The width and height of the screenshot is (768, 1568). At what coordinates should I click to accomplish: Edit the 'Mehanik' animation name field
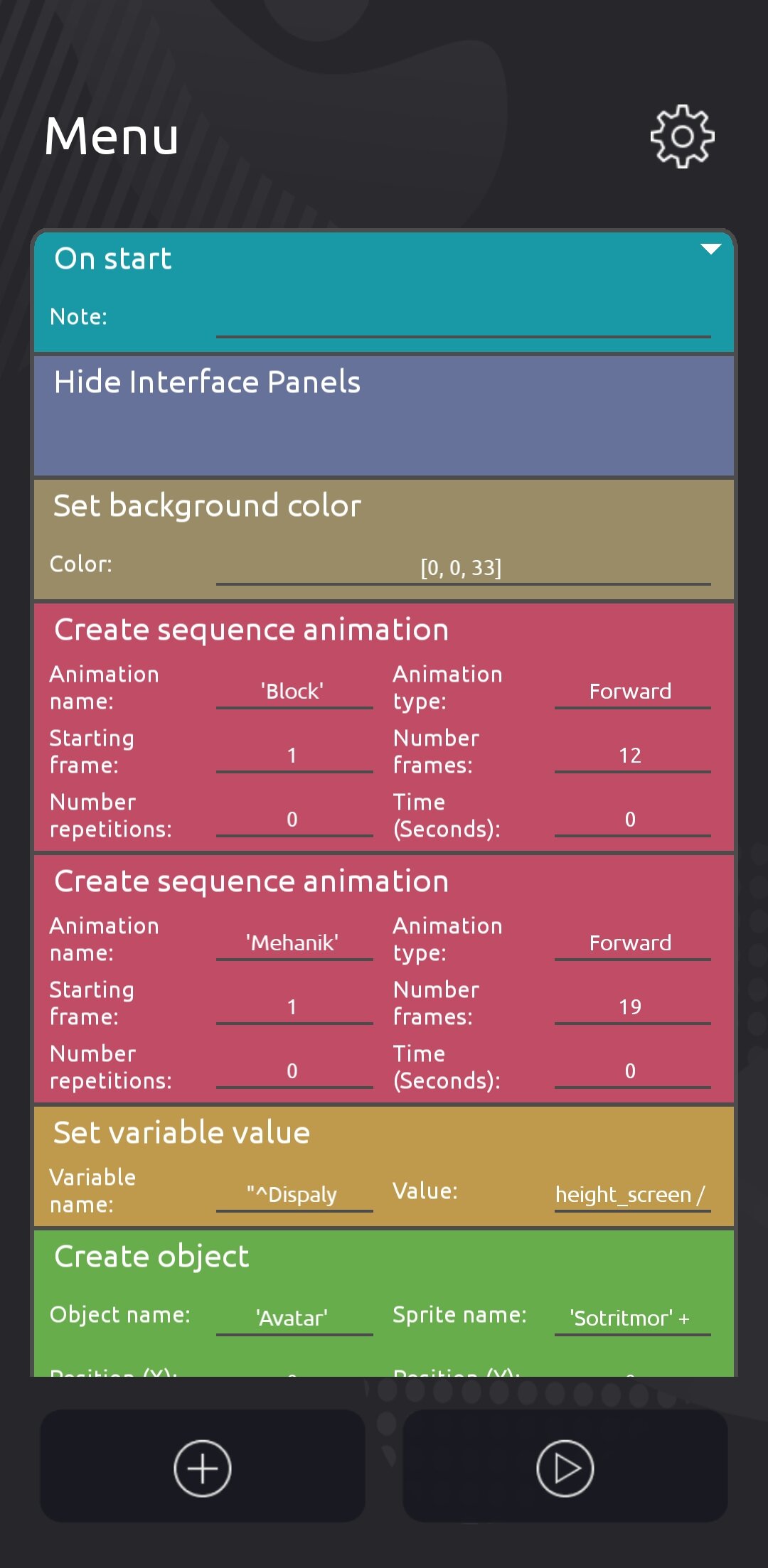pos(294,943)
